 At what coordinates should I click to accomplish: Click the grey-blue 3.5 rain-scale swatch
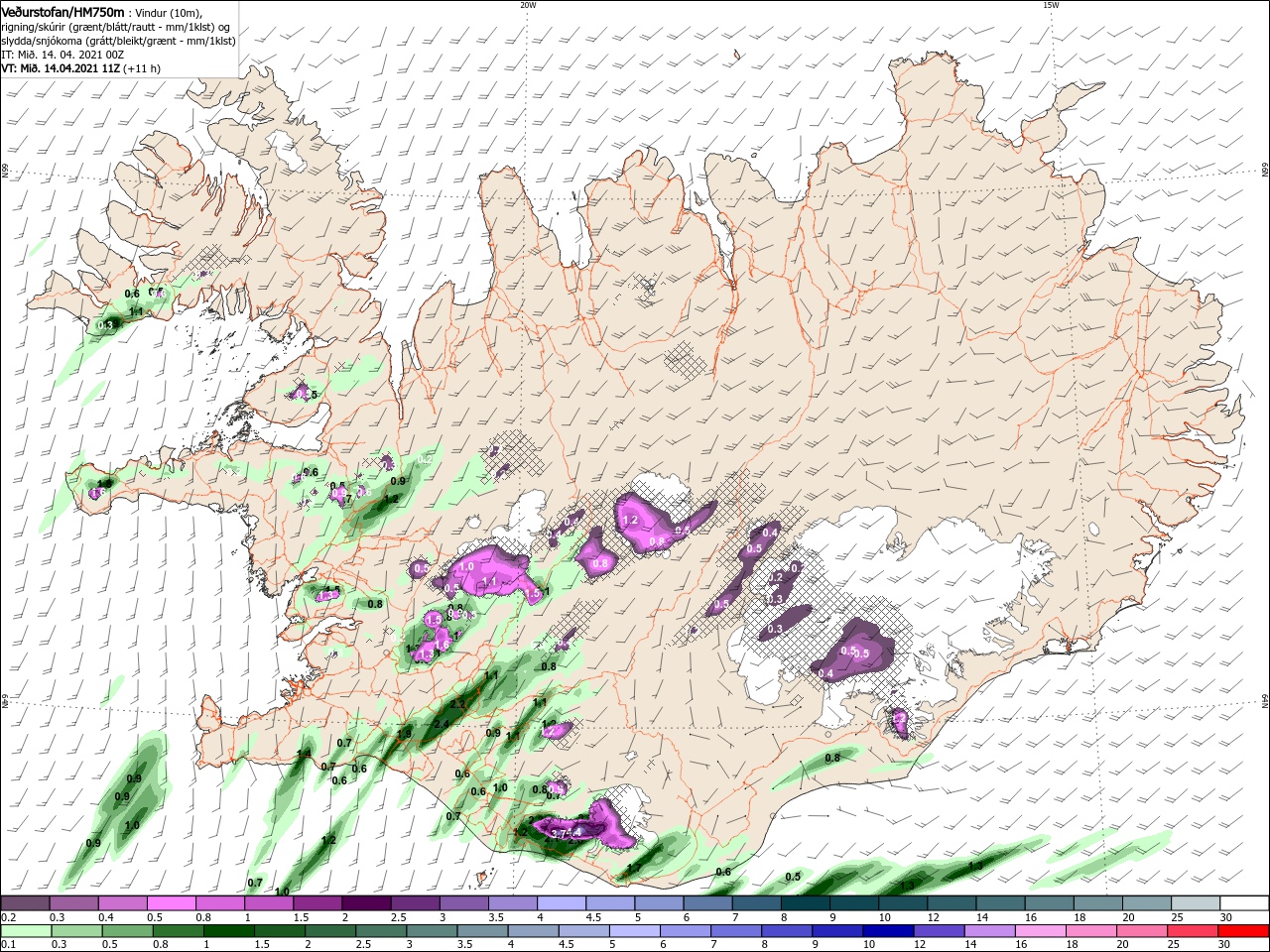482,931
